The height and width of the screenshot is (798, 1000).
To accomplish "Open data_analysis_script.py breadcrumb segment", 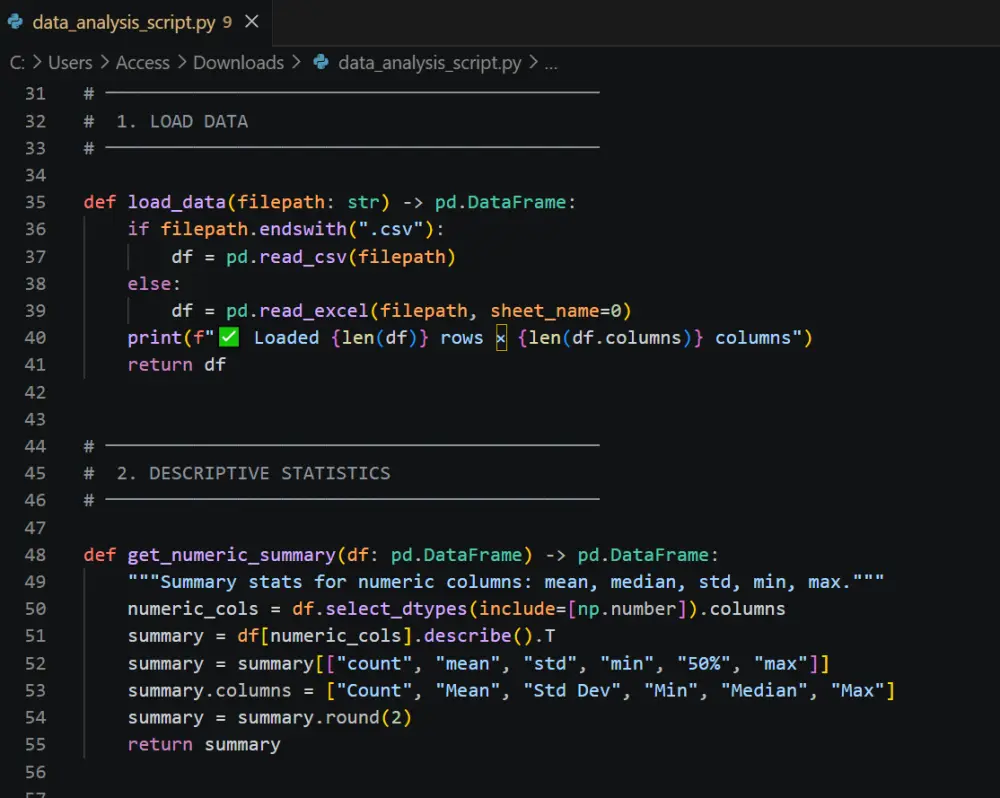I will [x=429, y=63].
